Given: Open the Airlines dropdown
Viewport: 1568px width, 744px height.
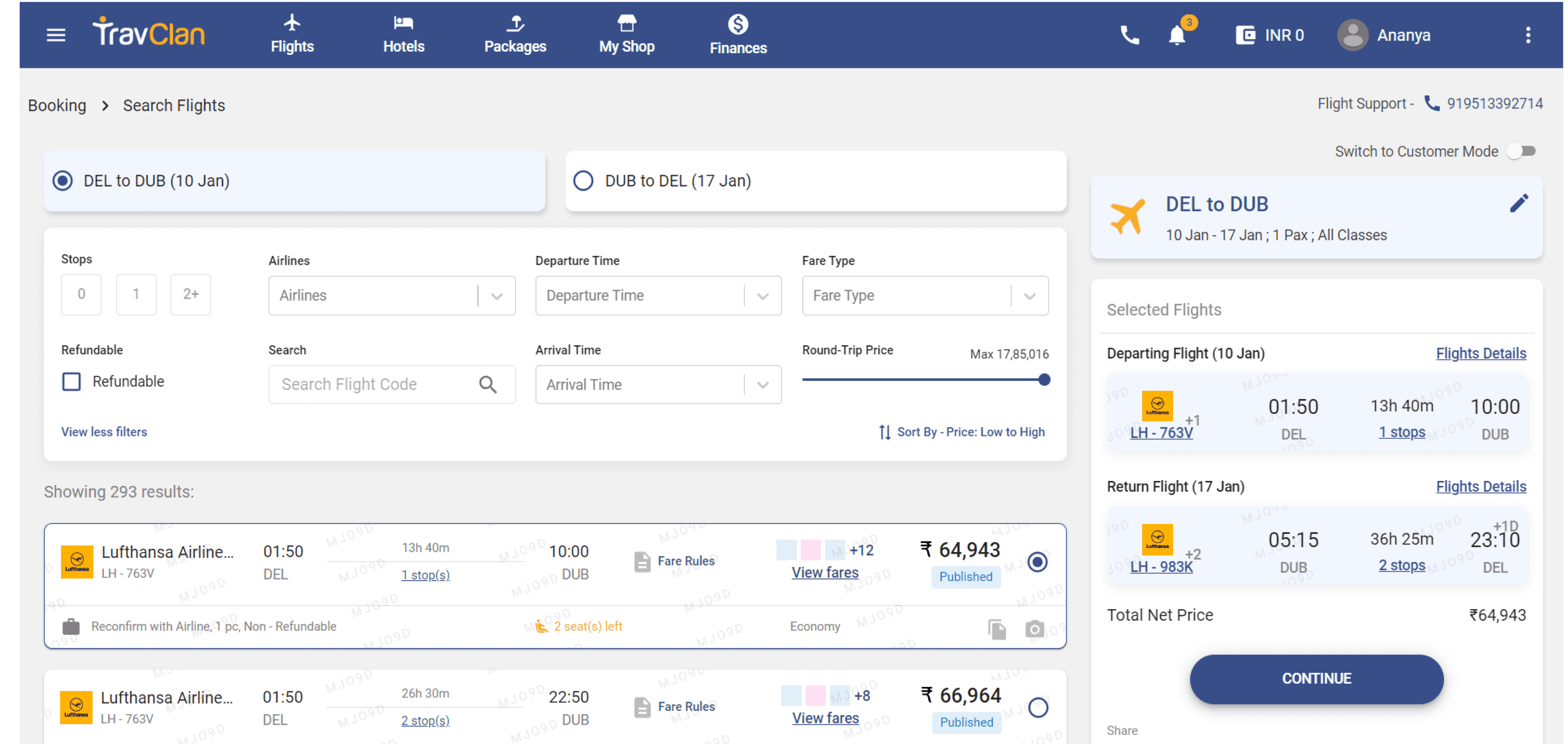Looking at the screenshot, I should 392,295.
